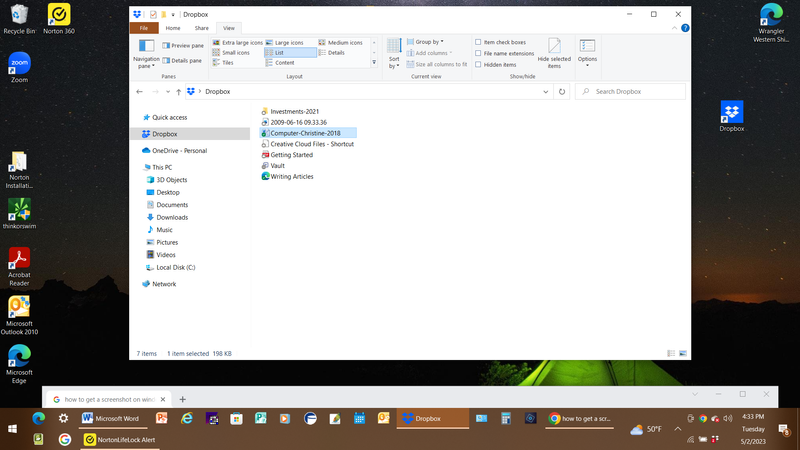Screen dimensions: 800x450
Task: Select the 2009-06-16 09.33.36 file
Action: point(294,122)
